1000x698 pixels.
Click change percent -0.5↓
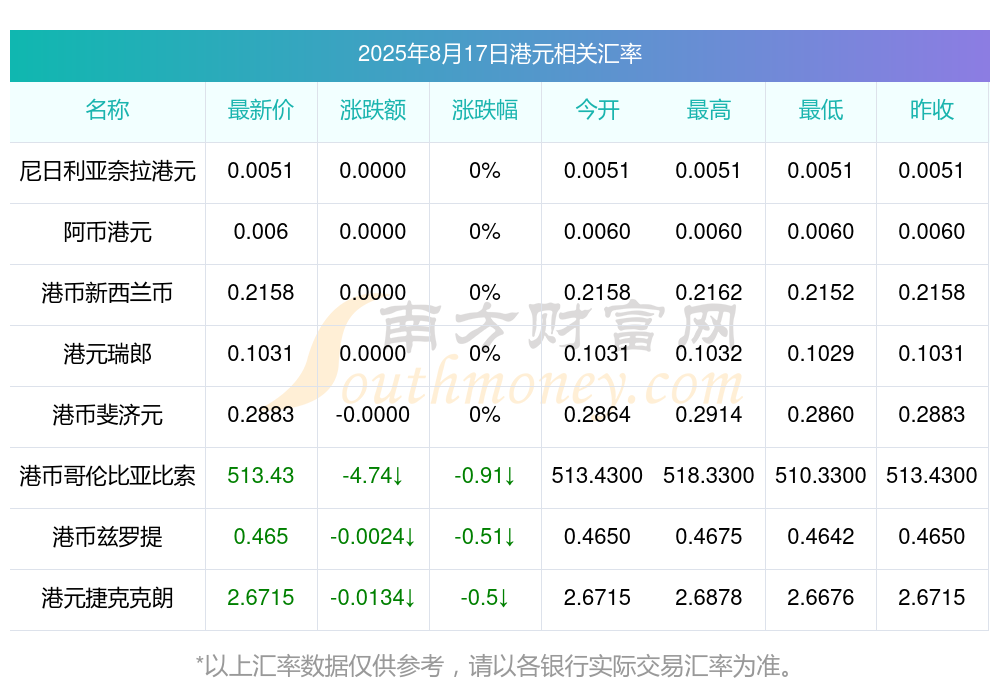pyautogui.click(x=485, y=598)
